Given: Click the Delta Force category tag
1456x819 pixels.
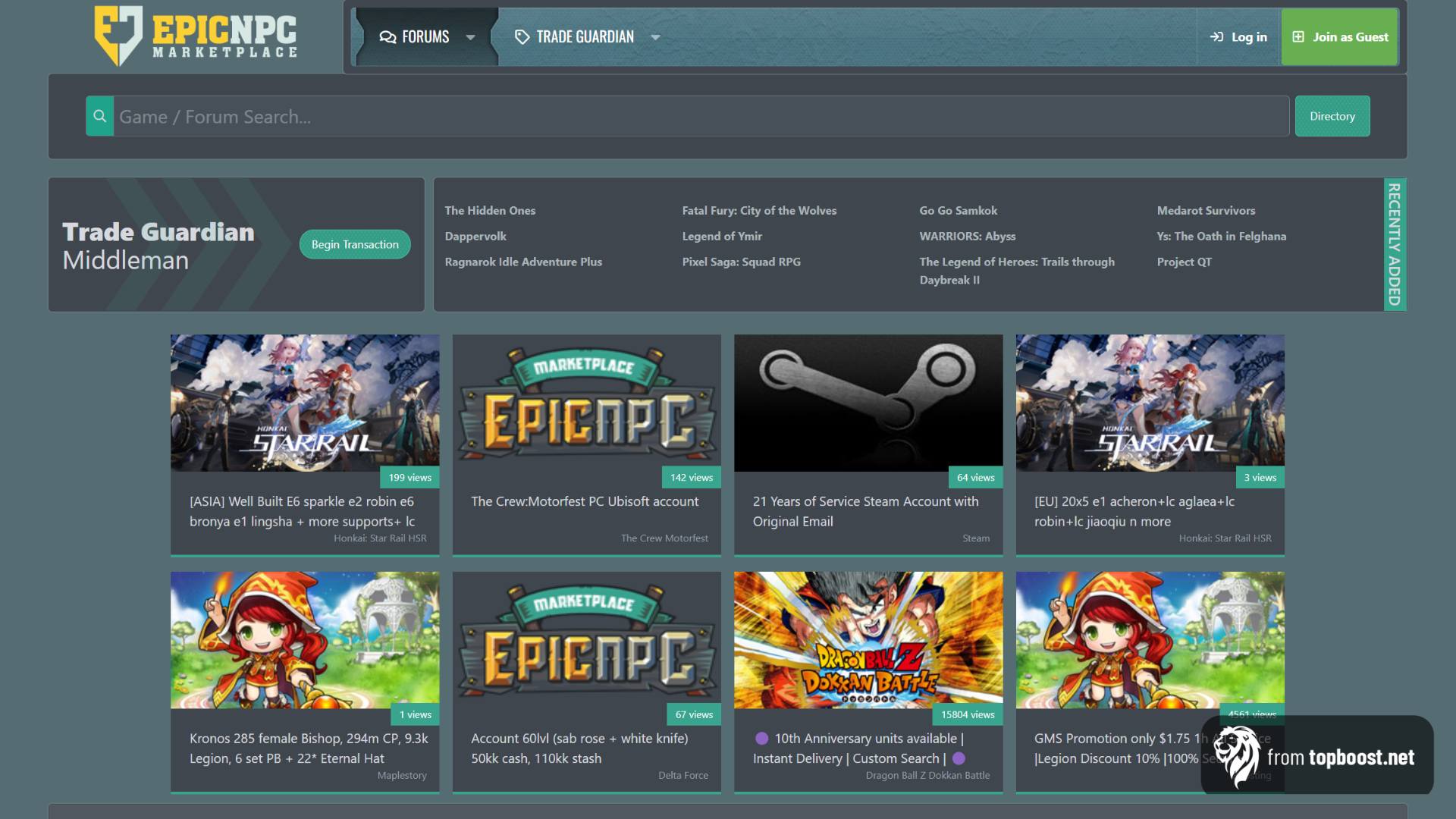Looking at the screenshot, I should pyautogui.click(x=683, y=776).
